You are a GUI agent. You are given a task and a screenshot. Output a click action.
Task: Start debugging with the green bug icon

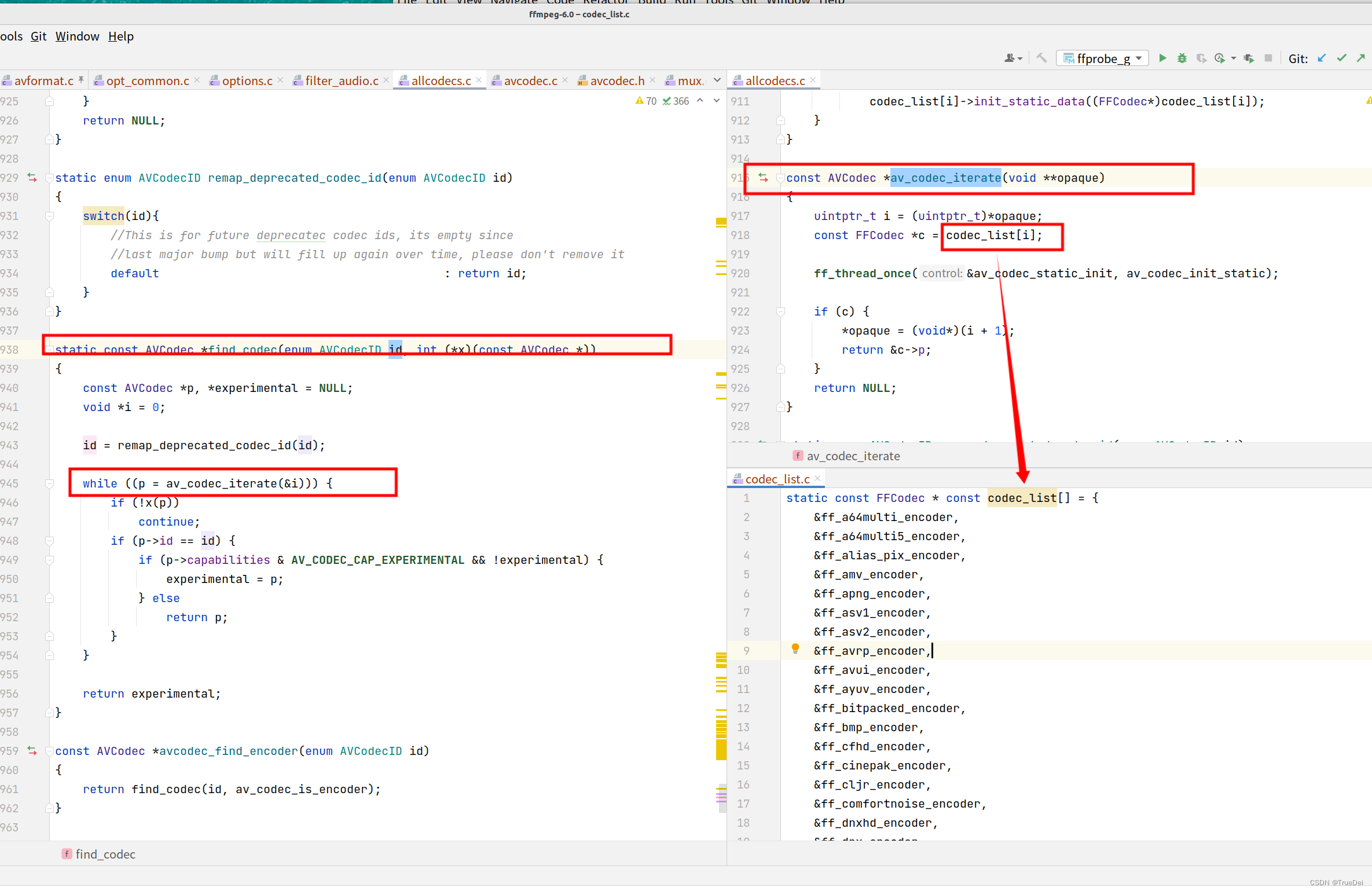tap(1182, 58)
